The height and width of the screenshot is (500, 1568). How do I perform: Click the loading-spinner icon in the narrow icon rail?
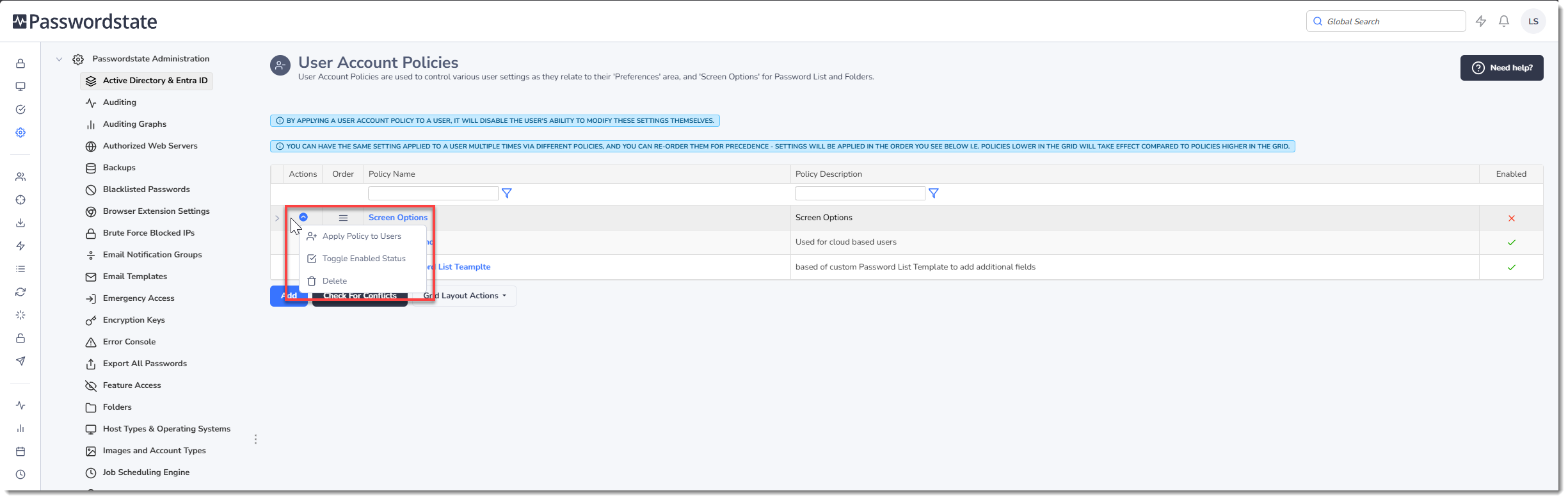coord(20,315)
